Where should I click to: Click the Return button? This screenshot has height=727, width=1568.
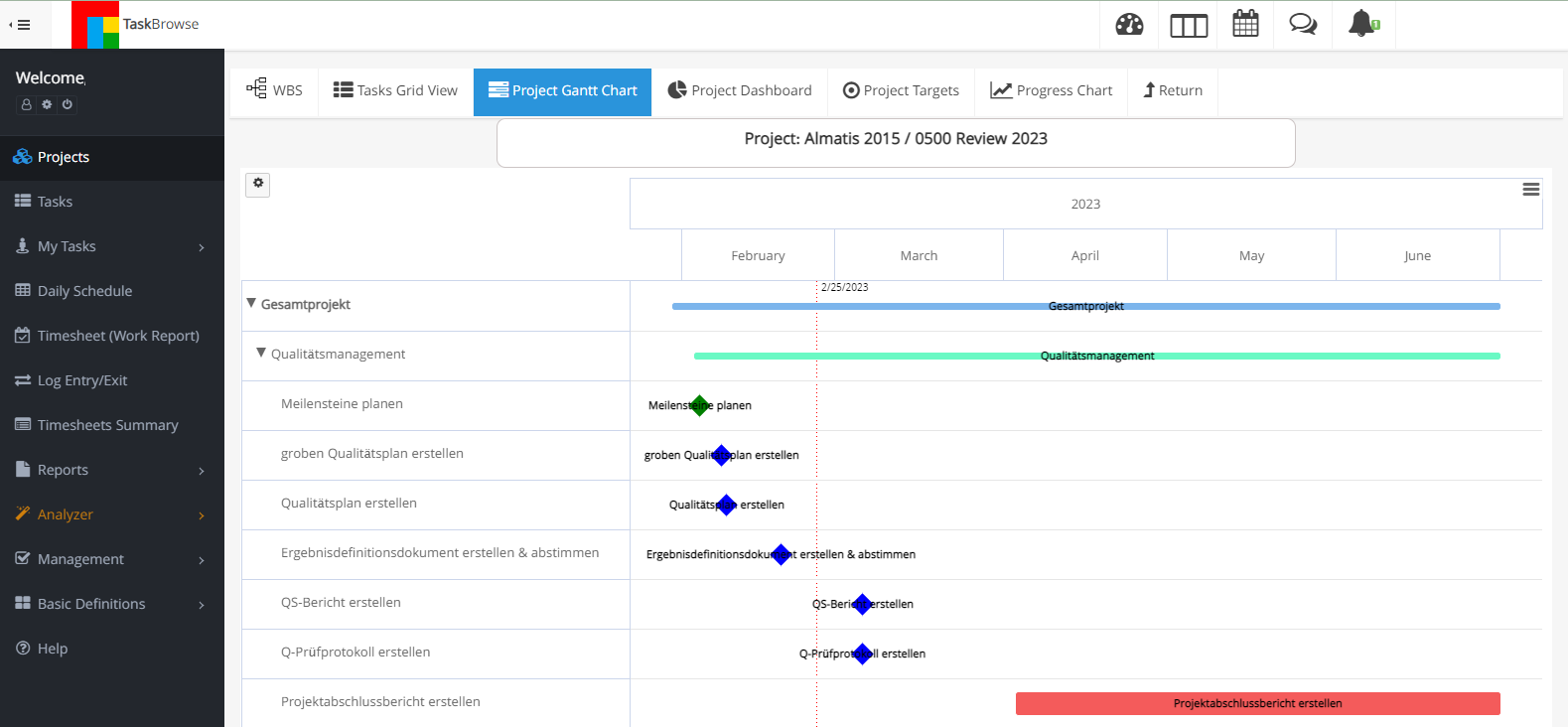click(1173, 90)
